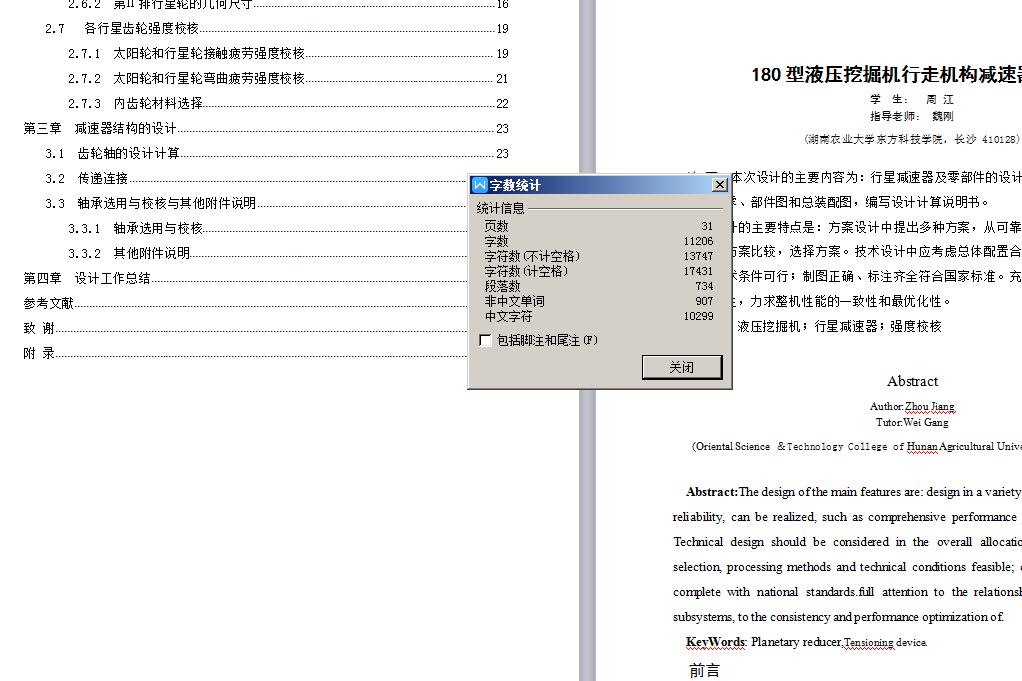The height and width of the screenshot is (681, 1022).
Task: Open TOC entry 3.3.2 其他附件说明
Action: [267, 254]
